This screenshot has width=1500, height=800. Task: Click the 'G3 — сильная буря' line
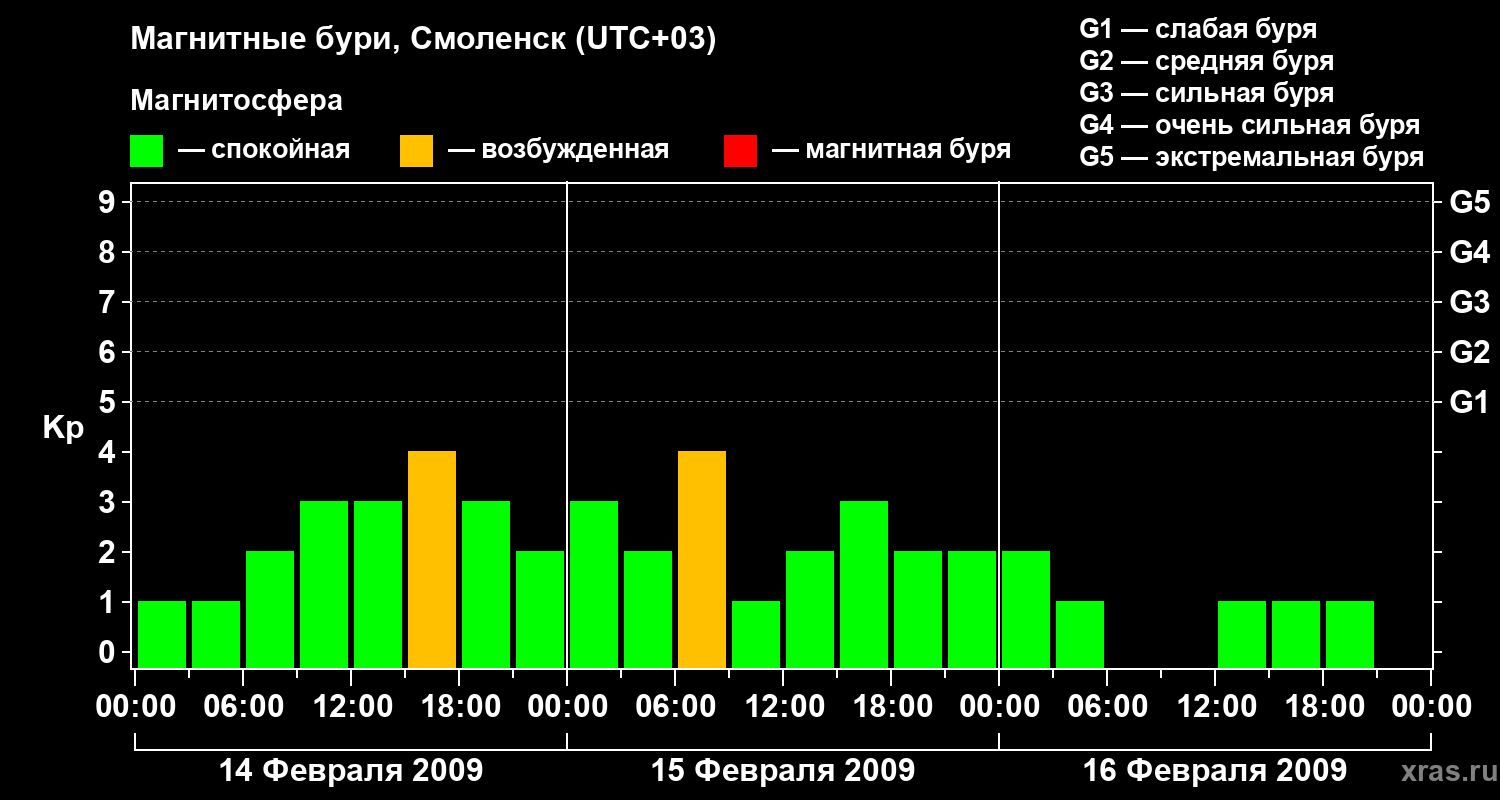[1206, 93]
